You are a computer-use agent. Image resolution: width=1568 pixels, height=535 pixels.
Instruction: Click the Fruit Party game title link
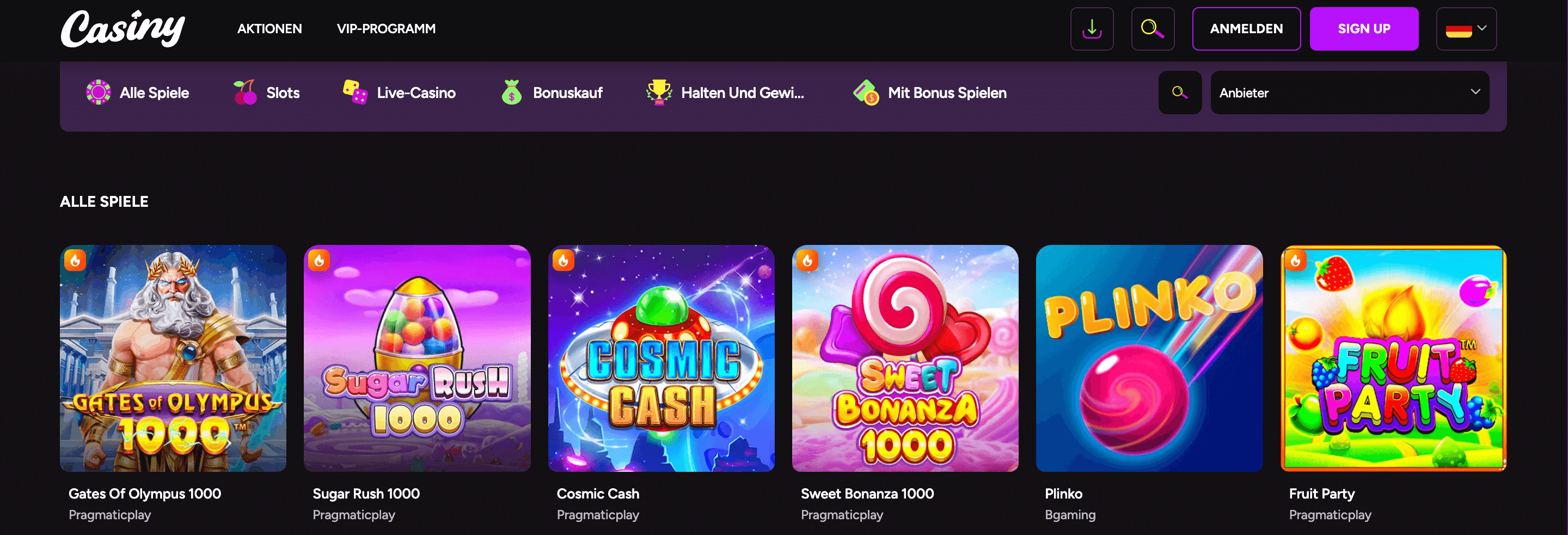click(x=1321, y=494)
